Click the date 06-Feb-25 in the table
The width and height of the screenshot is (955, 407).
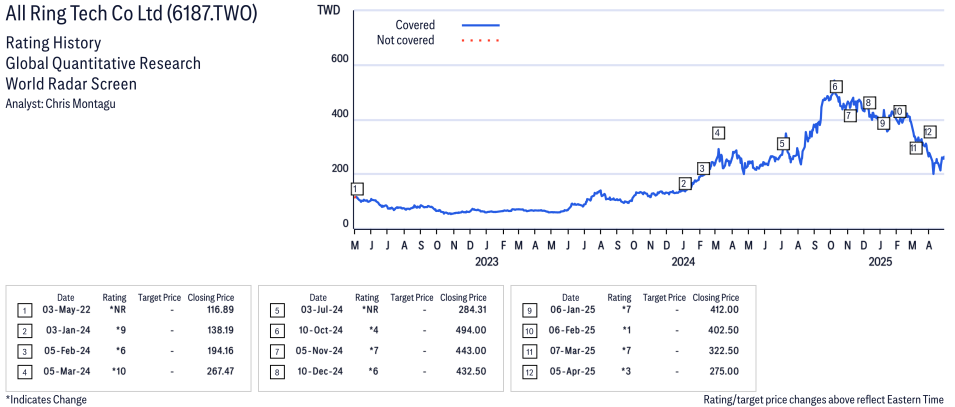click(x=571, y=331)
